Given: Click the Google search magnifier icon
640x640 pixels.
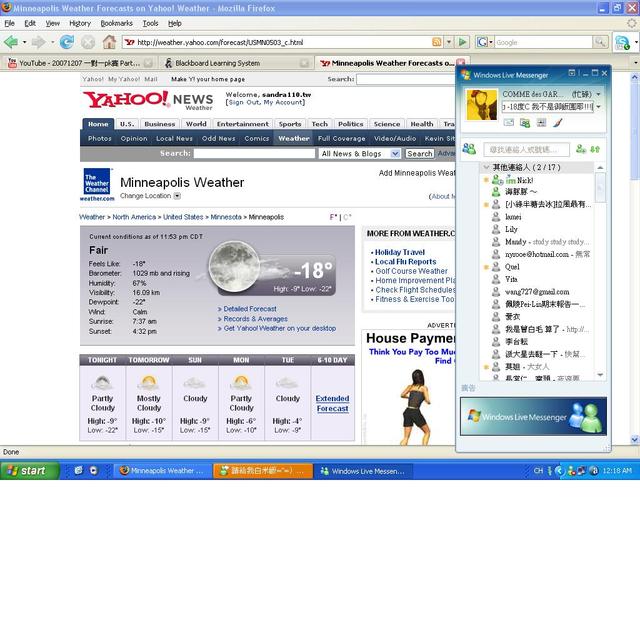Looking at the screenshot, I should pyautogui.click(x=600, y=42).
